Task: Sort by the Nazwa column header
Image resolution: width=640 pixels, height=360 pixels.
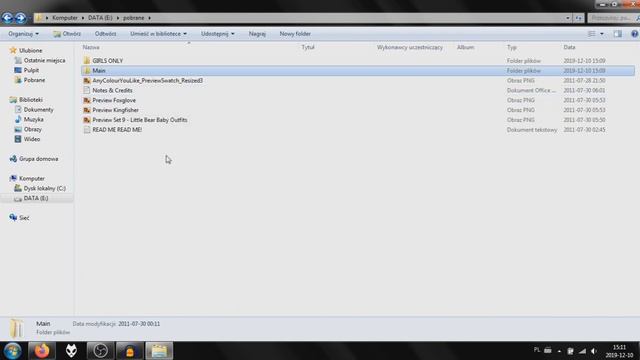Action: click(91, 47)
